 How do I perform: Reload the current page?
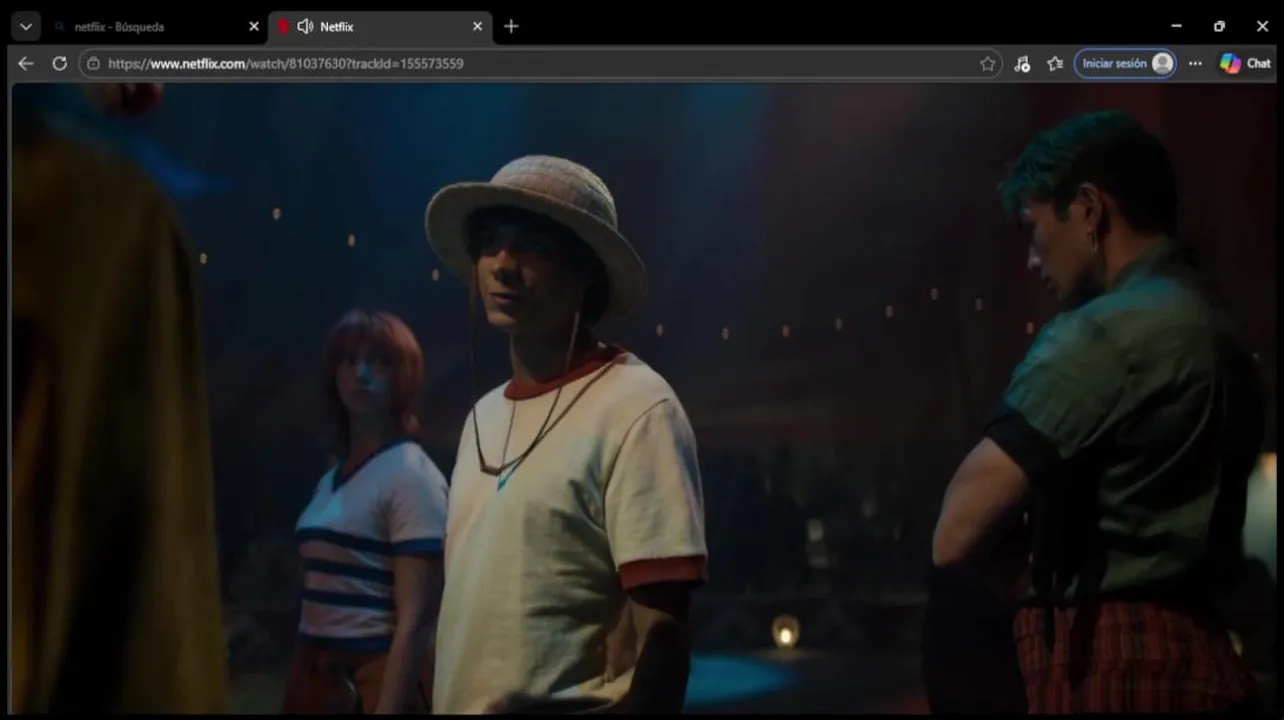tap(59, 63)
